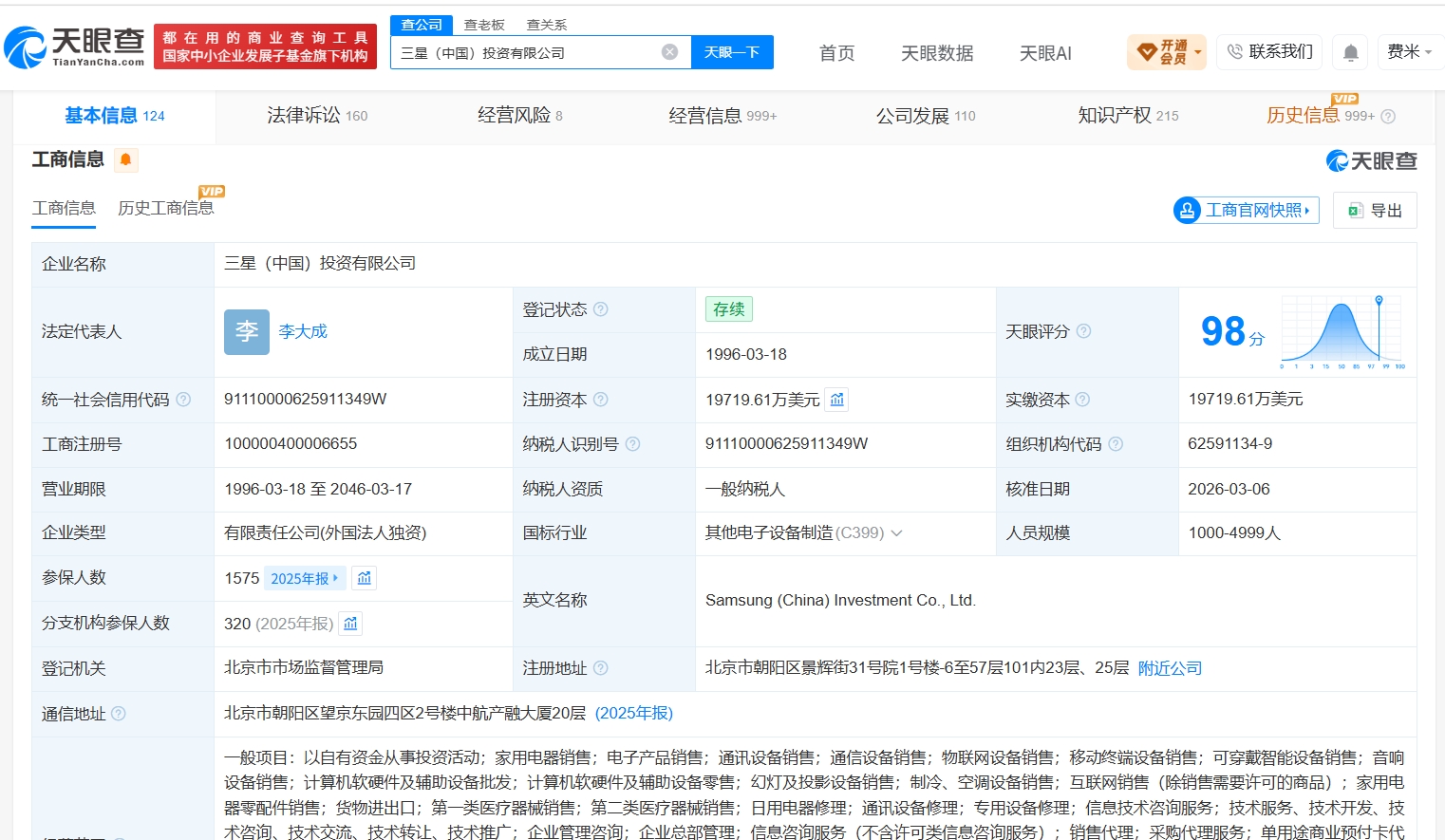Open the chart icon next to 注册资本 value
The width and height of the screenshot is (1445, 840).
(836, 400)
